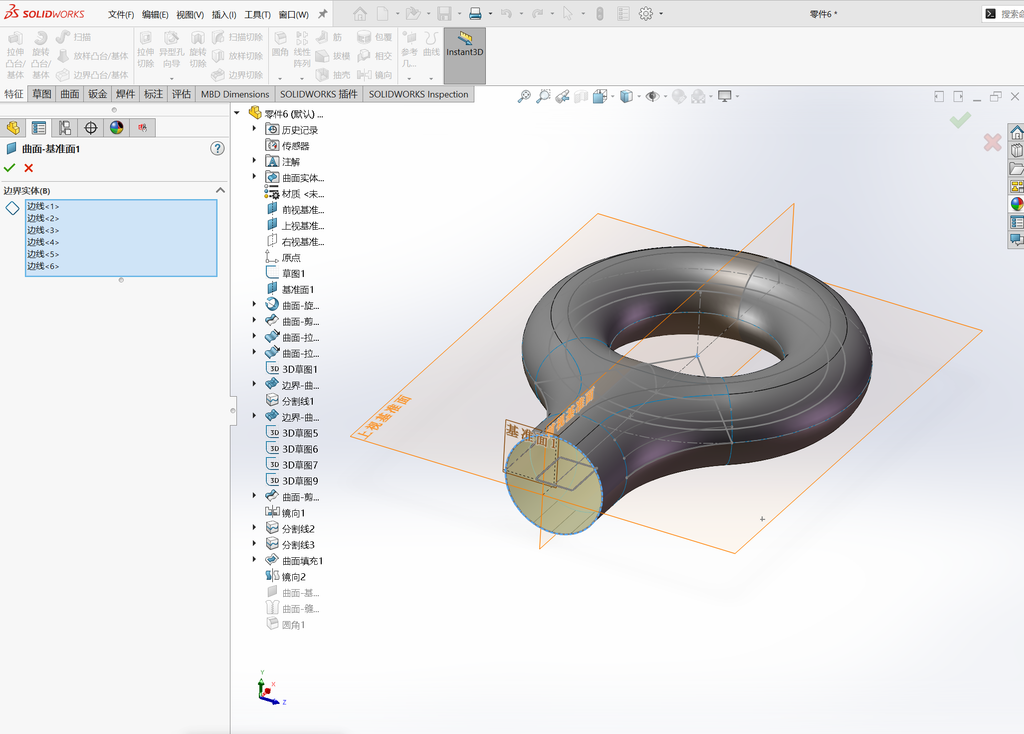Open the 文件(F) menu
1024x734 pixels.
tap(121, 14)
